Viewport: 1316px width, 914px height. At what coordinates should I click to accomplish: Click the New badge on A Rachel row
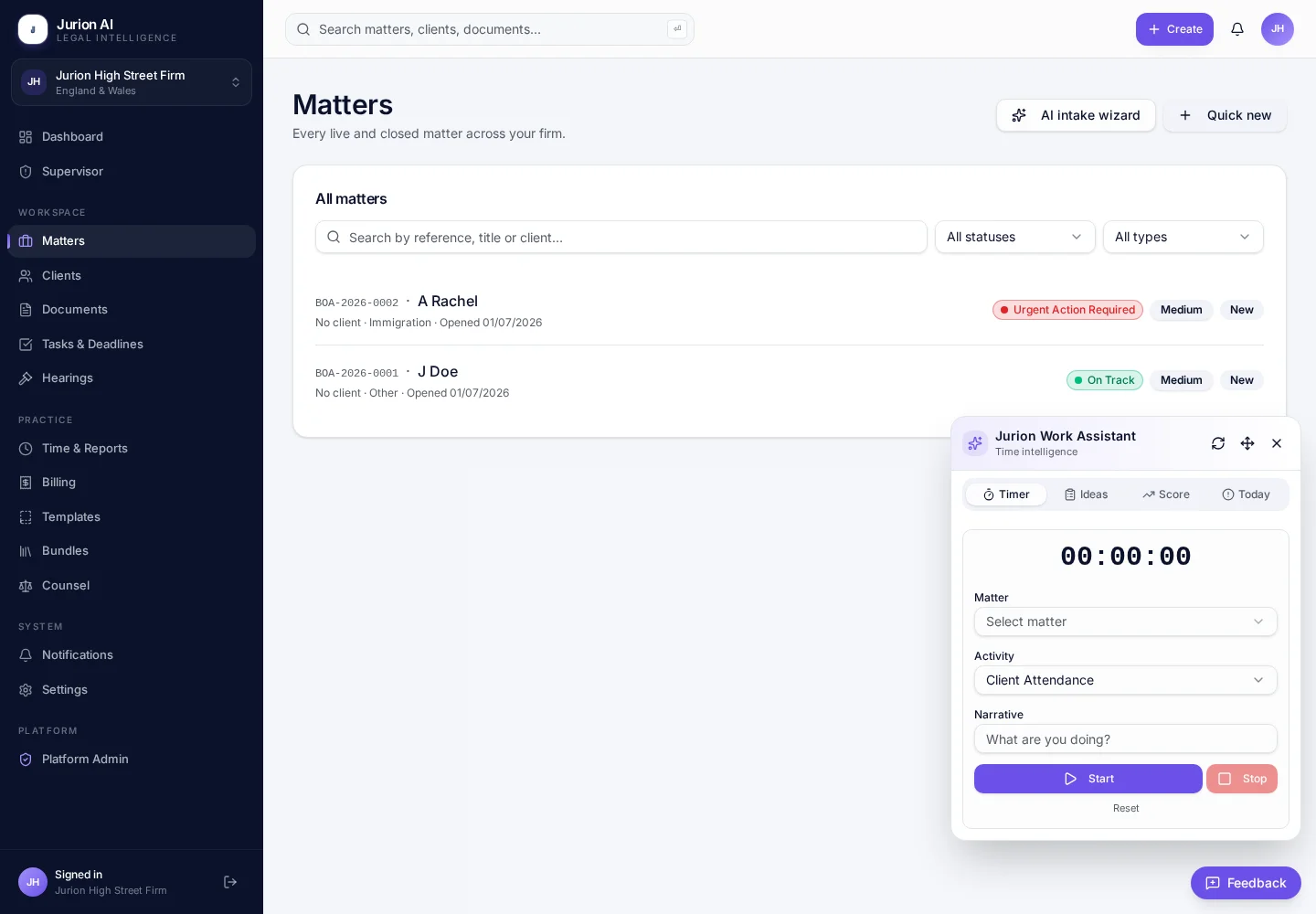(1242, 310)
